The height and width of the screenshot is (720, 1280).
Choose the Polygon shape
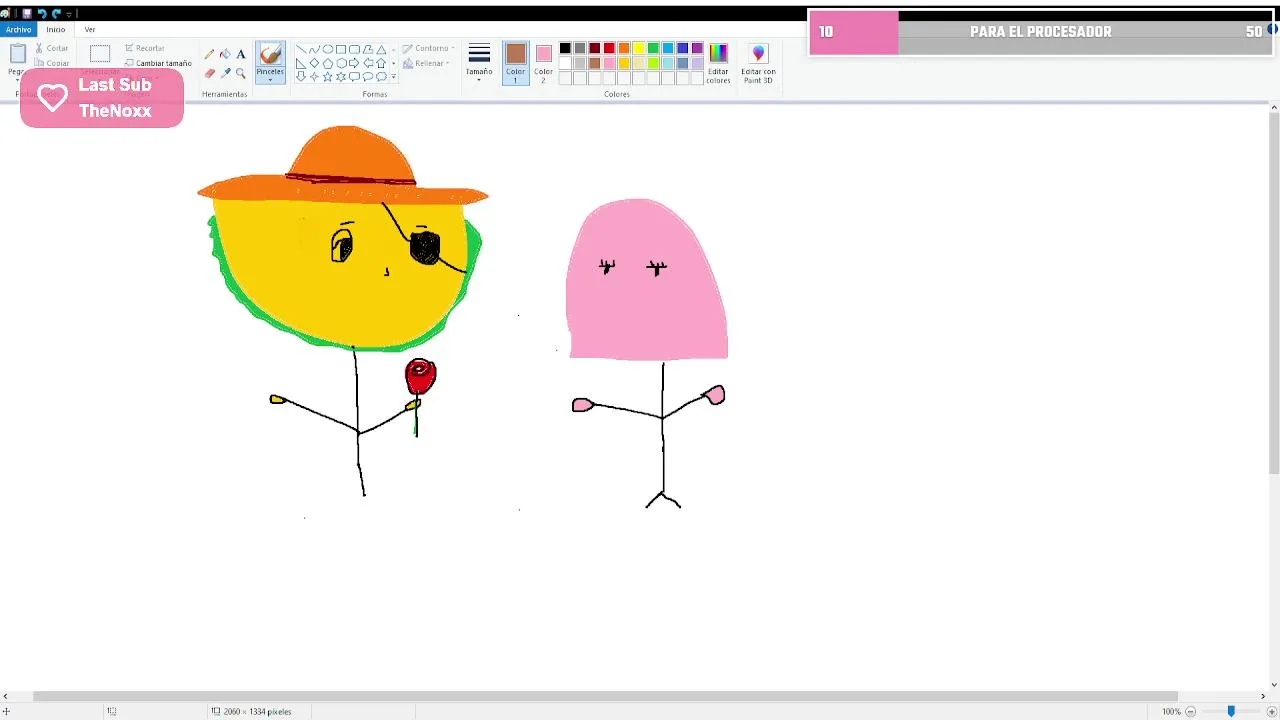(x=368, y=49)
